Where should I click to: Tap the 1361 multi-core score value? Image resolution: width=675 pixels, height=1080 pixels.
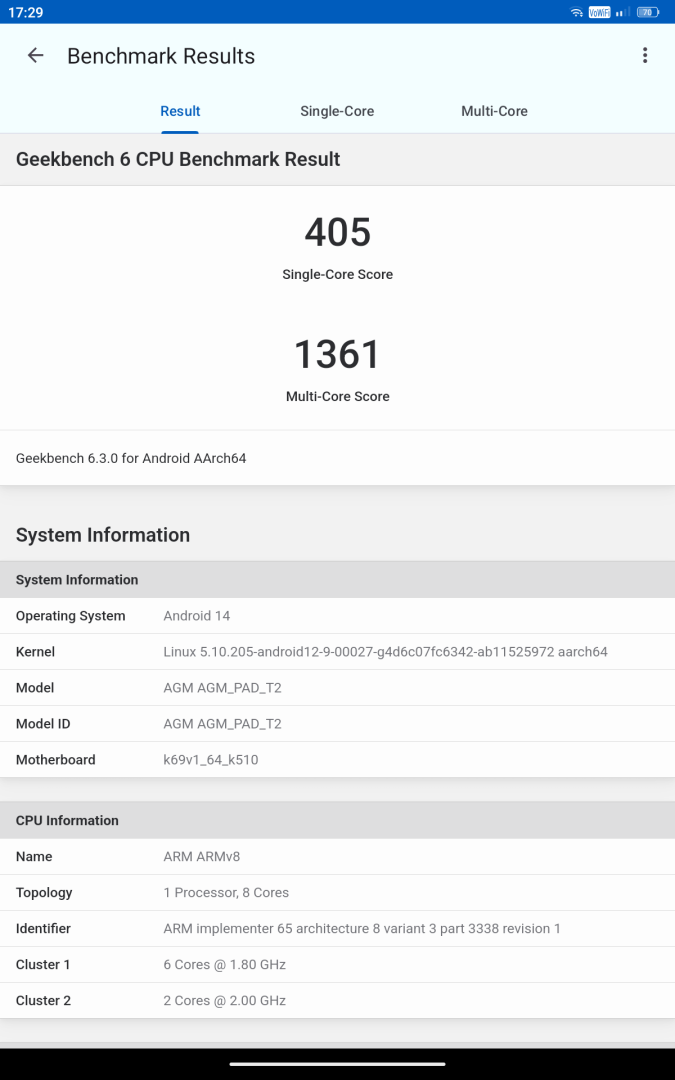(x=338, y=354)
